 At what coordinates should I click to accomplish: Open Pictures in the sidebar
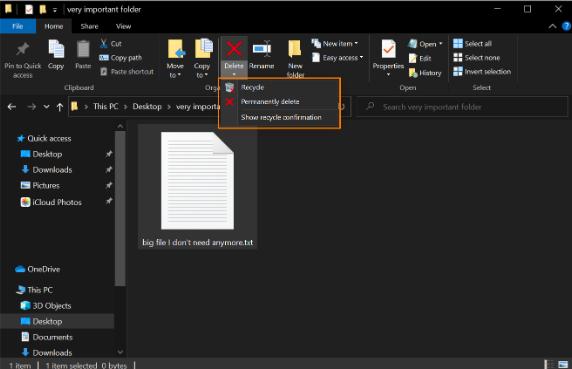tap(46, 185)
